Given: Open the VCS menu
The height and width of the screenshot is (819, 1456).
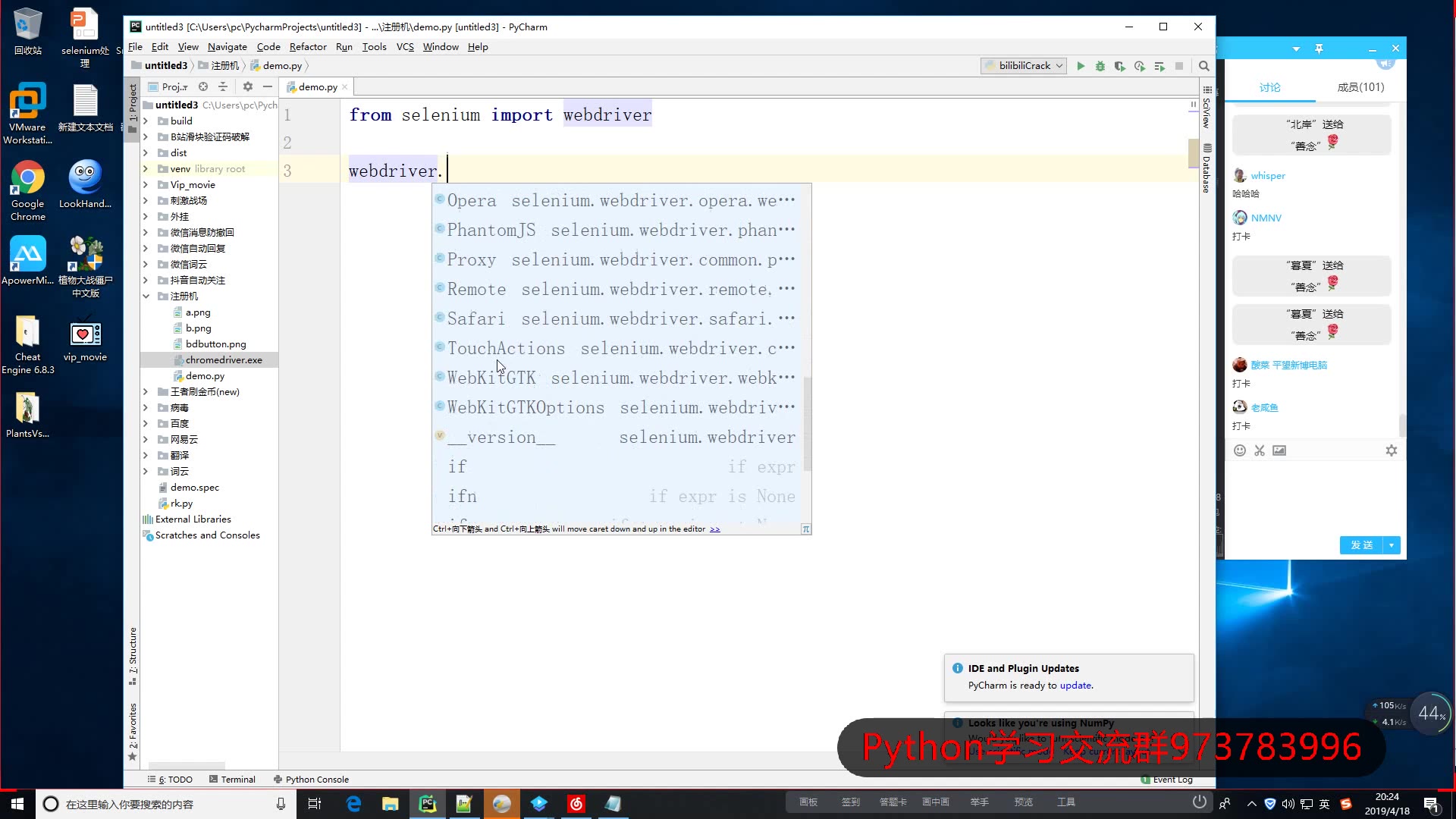Looking at the screenshot, I should click(405, 47).
